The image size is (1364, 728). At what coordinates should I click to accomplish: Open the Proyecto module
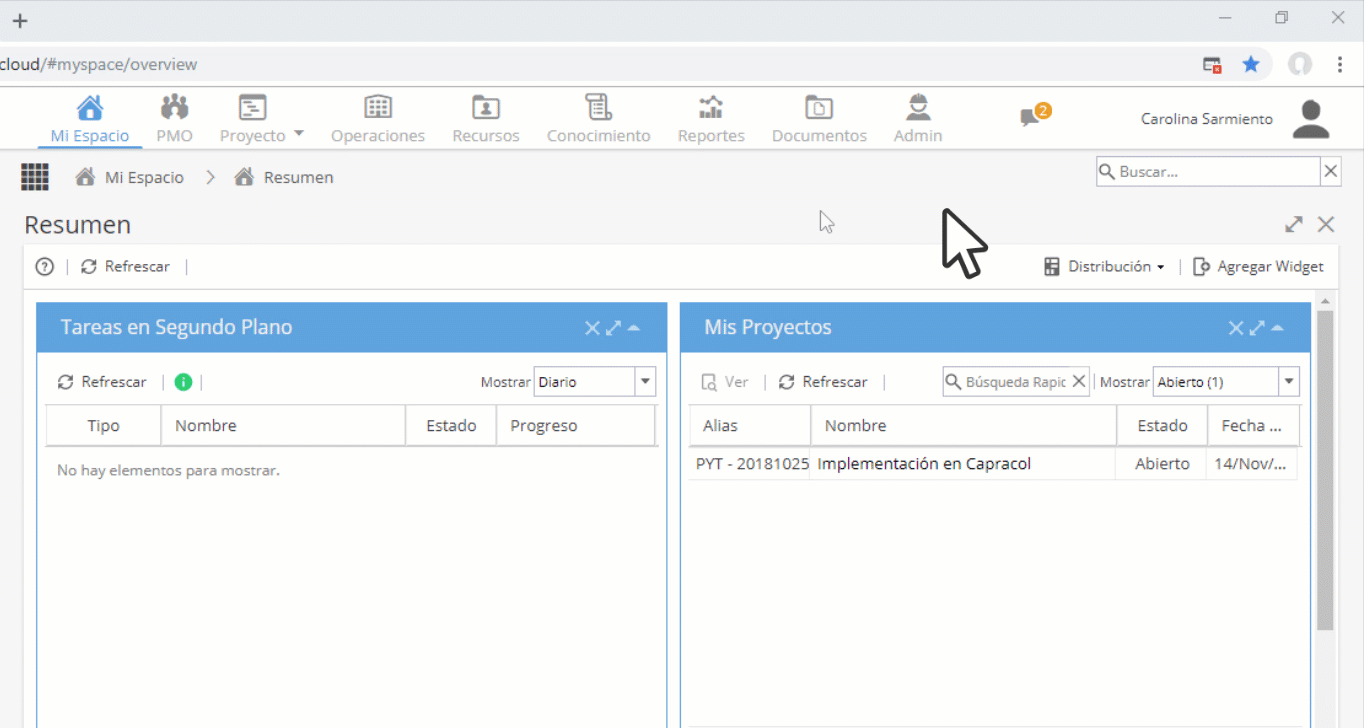pyautogui.click(x=252, y=119)
